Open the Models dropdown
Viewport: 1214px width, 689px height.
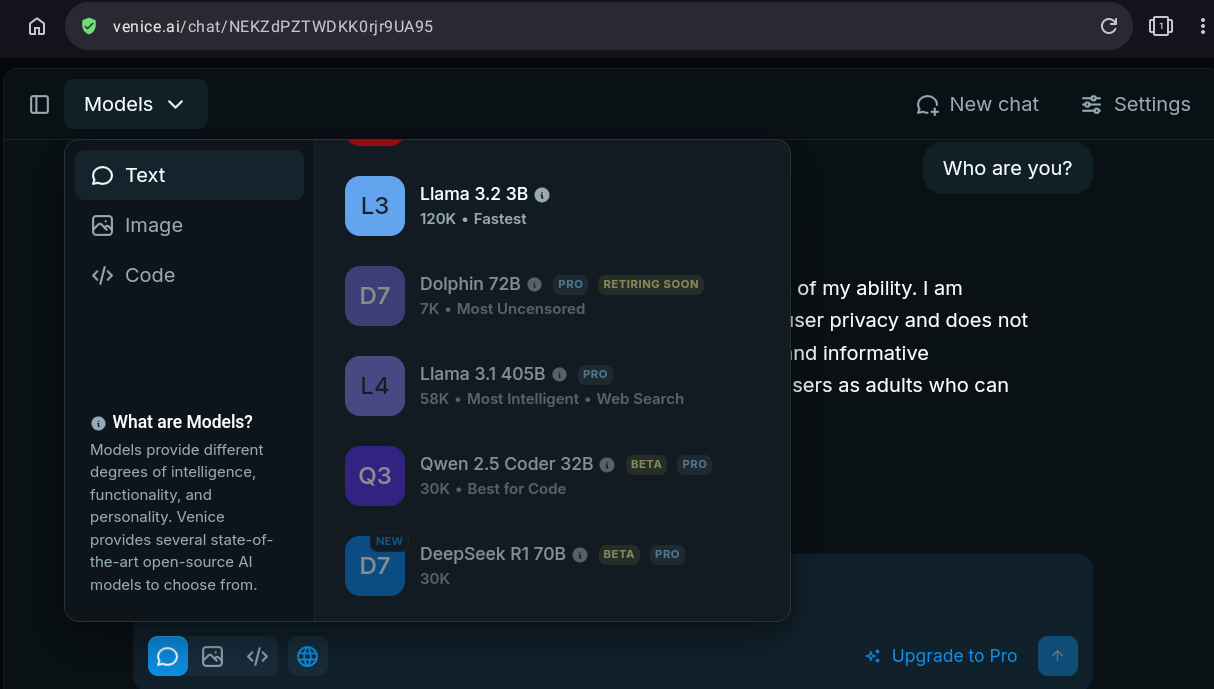pyautogui.click(x=136, y=104)
